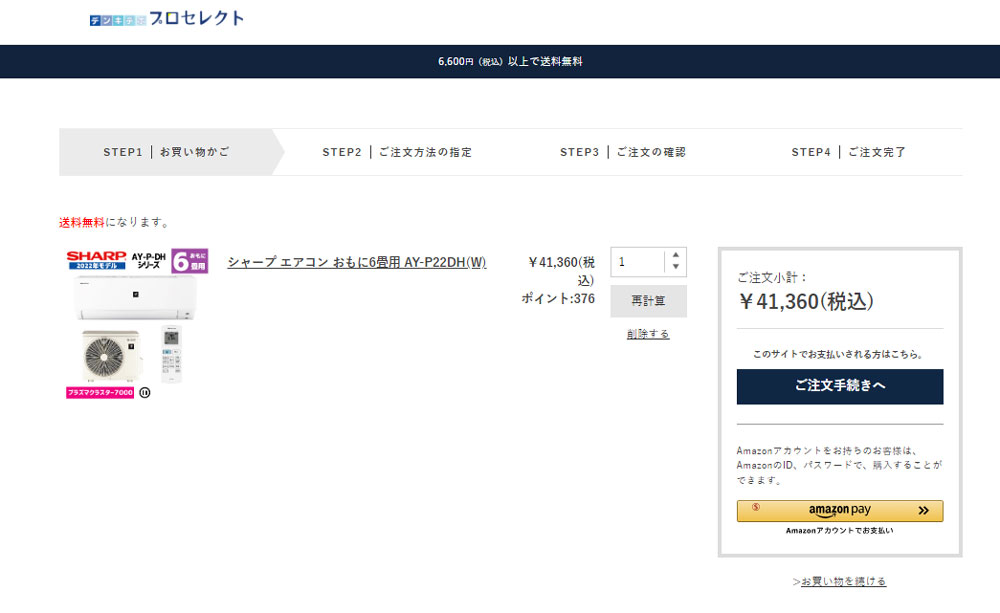The width and height of the screenshot is (1000, 613).
Task: Select the STEP2 ご注文方法の指定 step
Action: point(397,152)
